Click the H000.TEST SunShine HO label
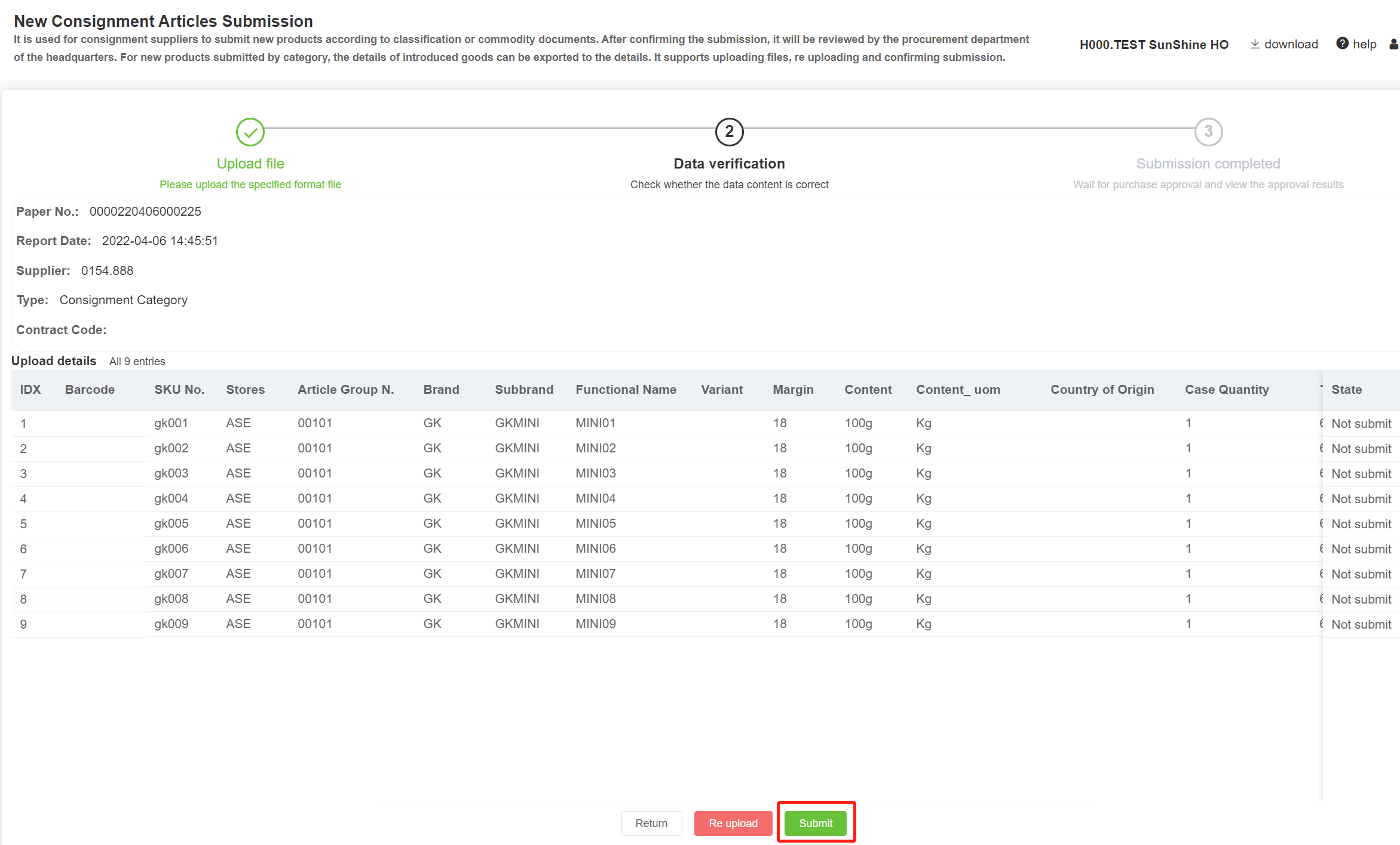This screenshot has height=845, width=1400. pos(1154,45)
